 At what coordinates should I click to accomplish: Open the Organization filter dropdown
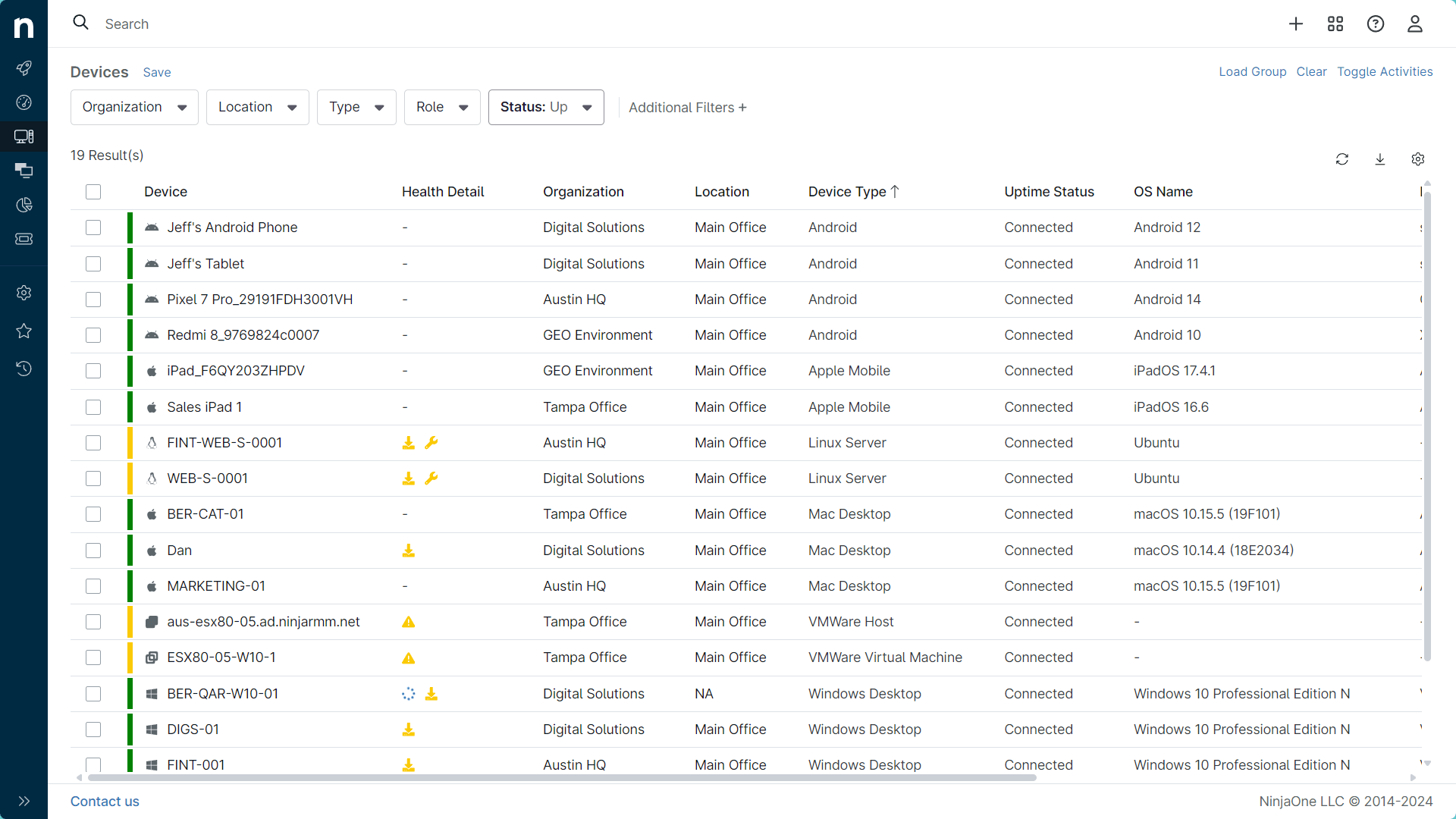coord(134,107)
